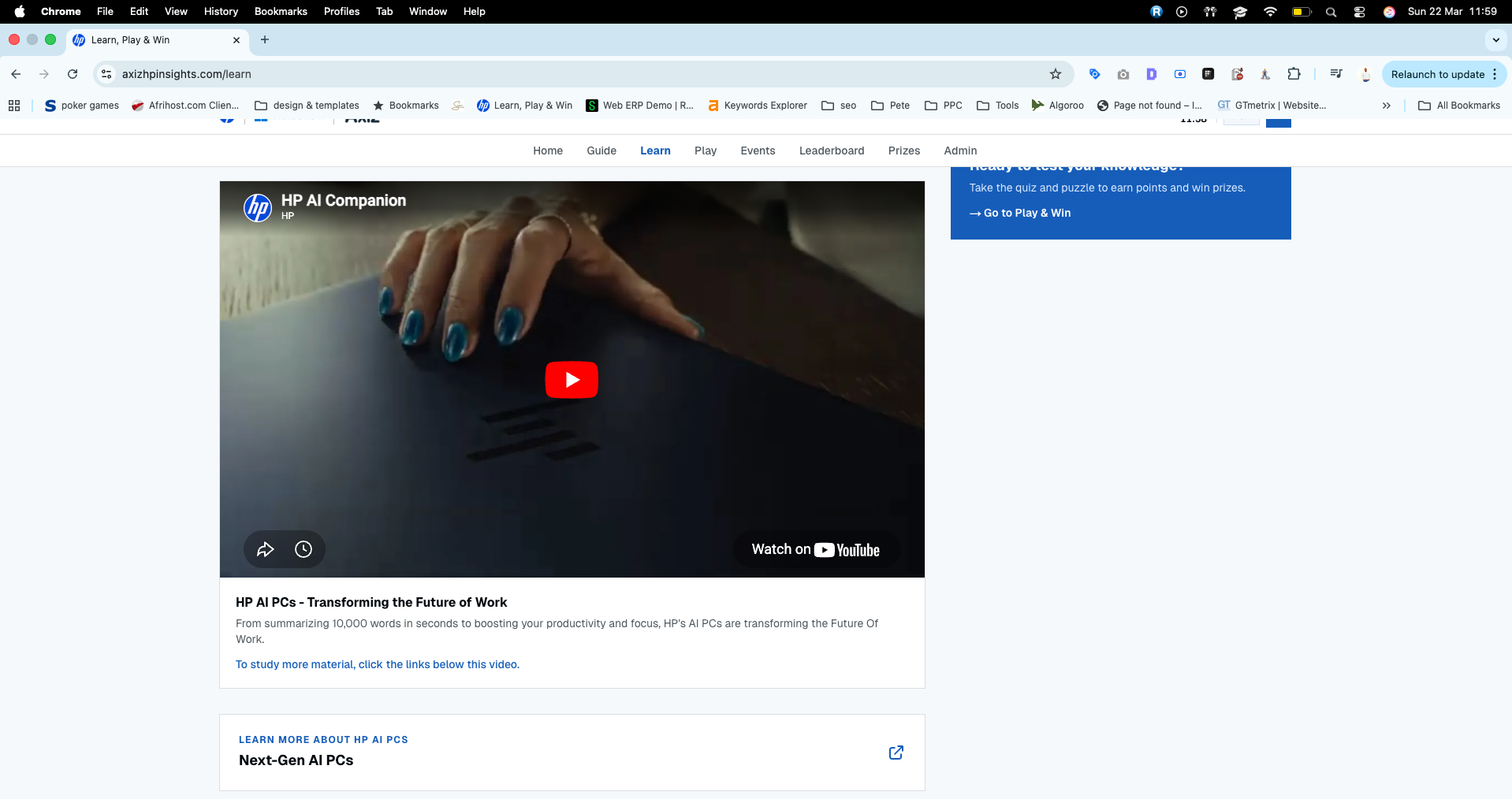This screenshot has height=799, width=1512.
Task: Open the Events page
Action: [x=758, y=151]
